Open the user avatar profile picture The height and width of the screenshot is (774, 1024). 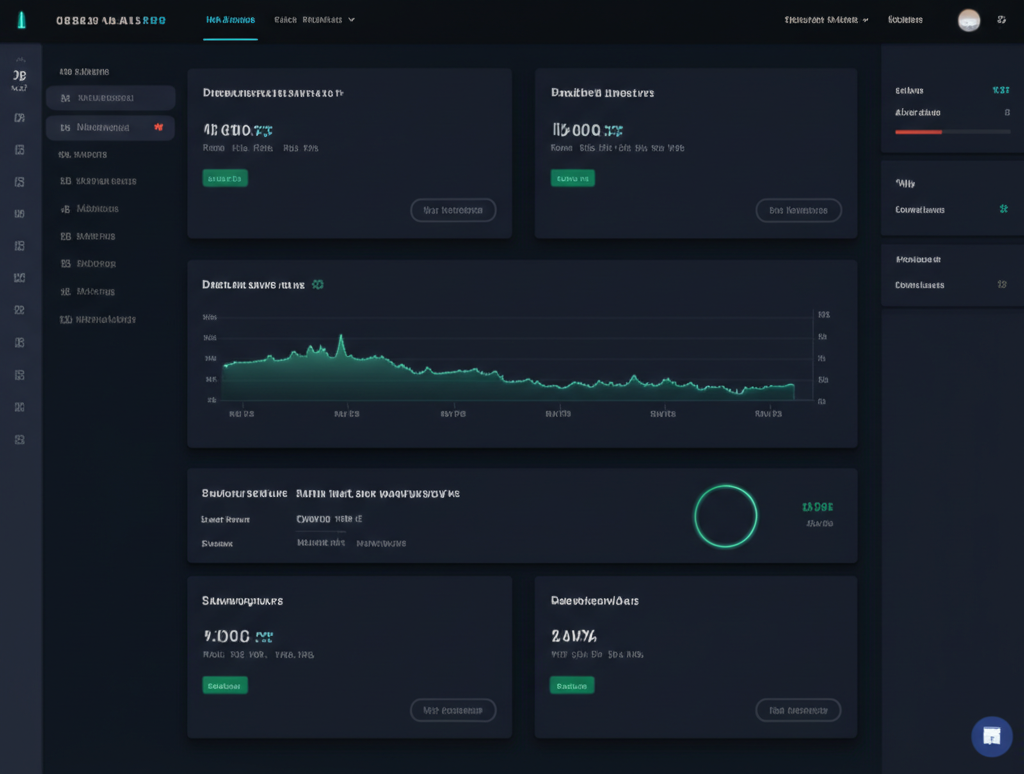[968, 20]
